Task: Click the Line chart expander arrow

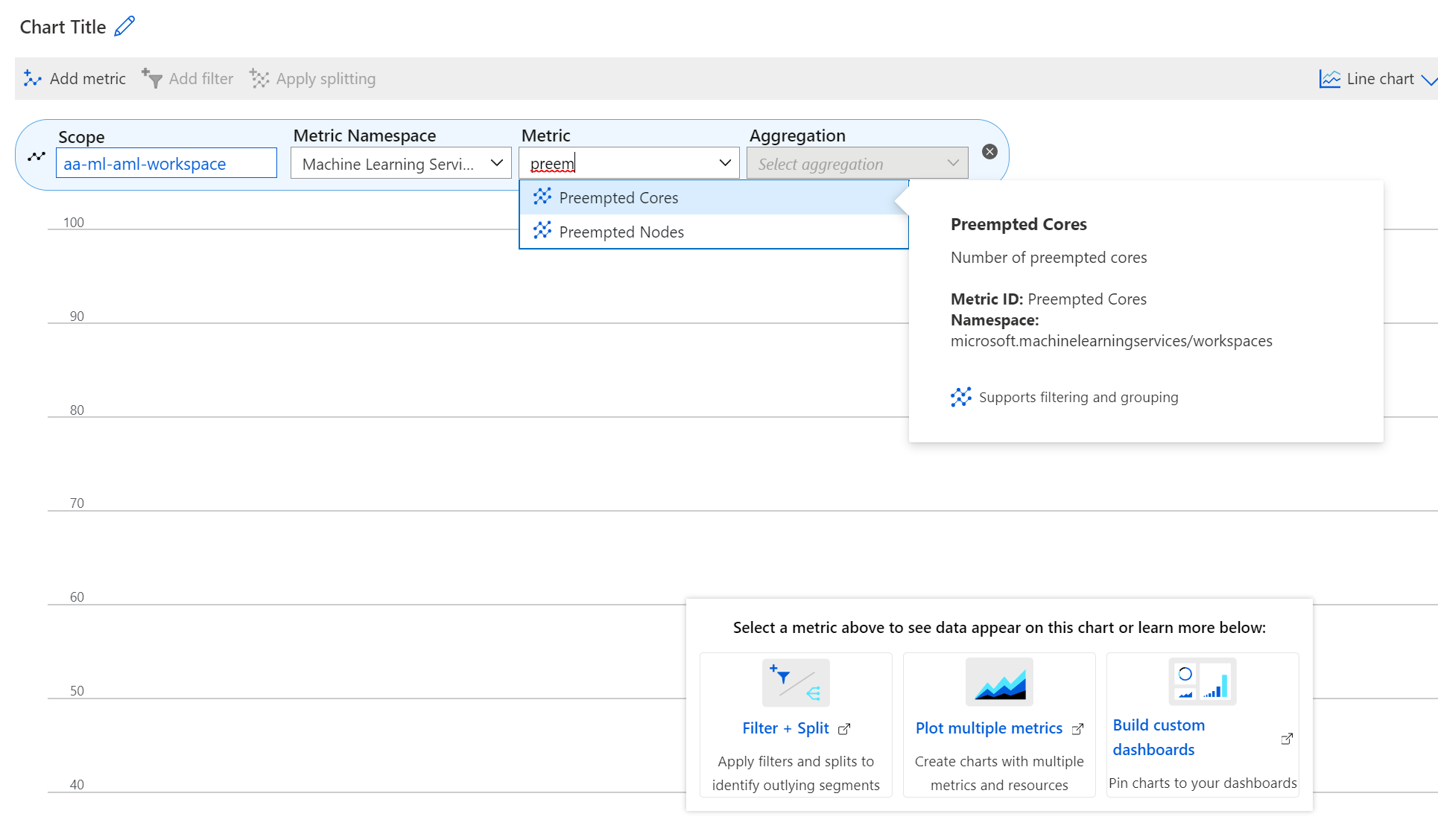Action: (1431, 78)
